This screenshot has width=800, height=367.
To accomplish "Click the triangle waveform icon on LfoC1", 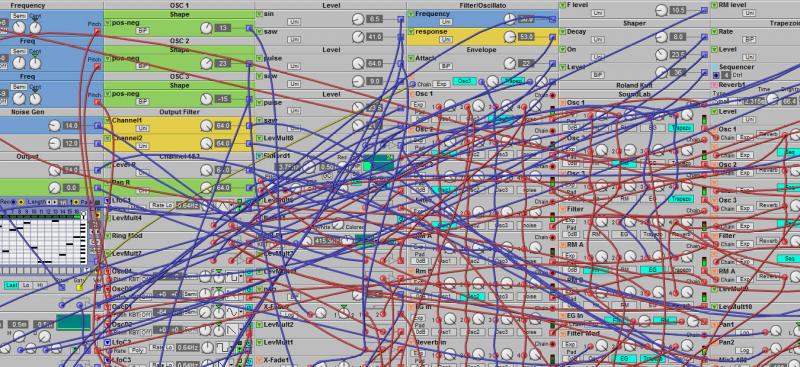I will 223,206.
